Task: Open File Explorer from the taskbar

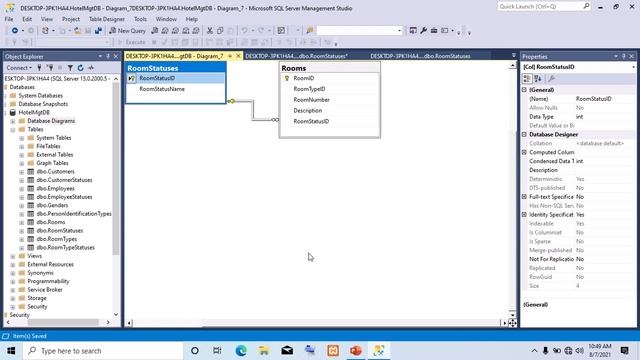Action: click(x=264, y=351)
